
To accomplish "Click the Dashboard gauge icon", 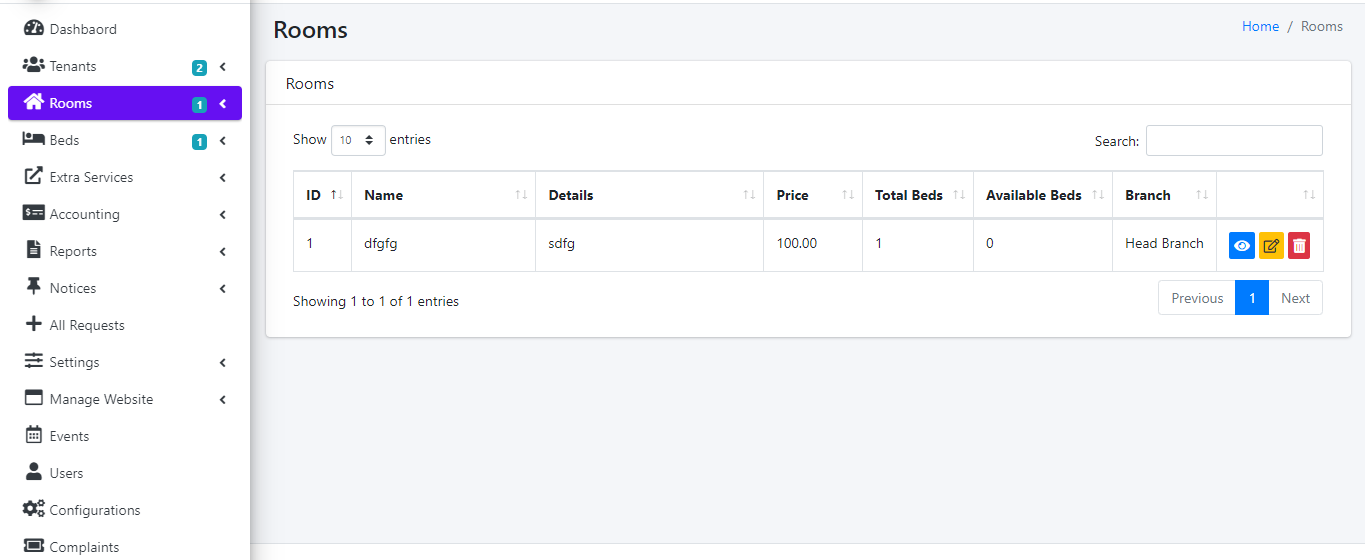I will [x=34, y=29].
